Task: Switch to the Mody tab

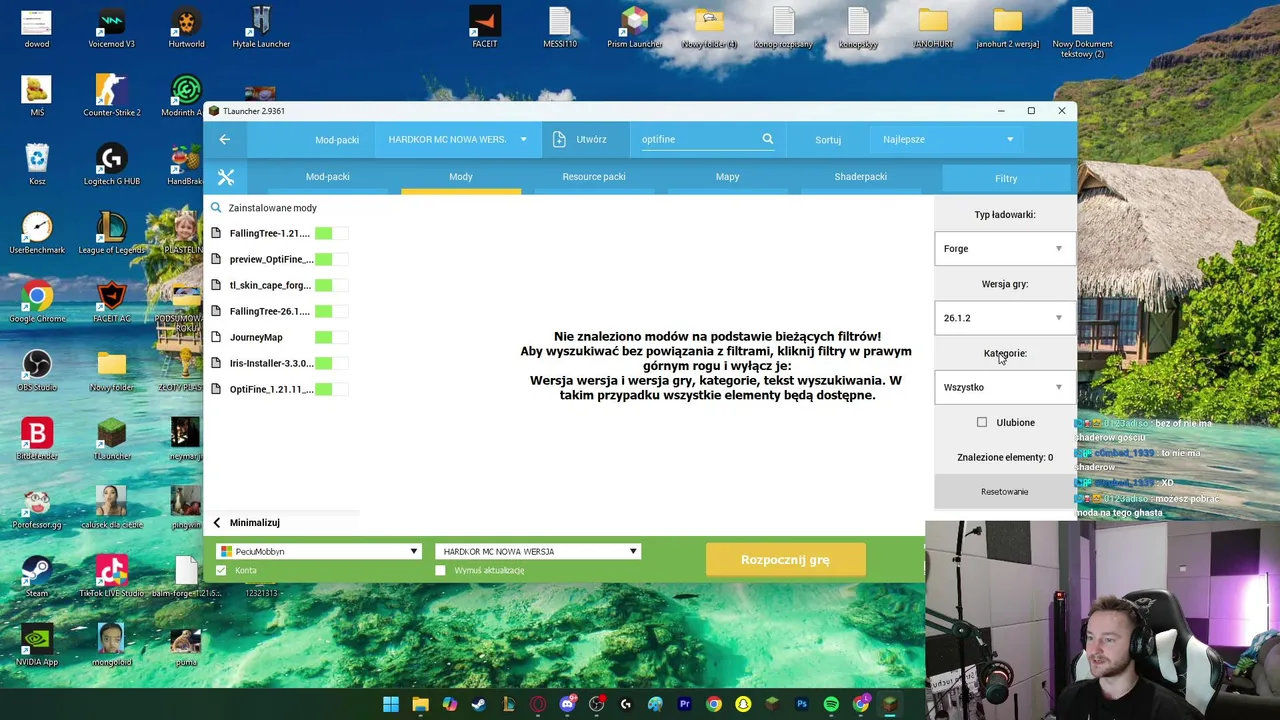Action: 461,177
